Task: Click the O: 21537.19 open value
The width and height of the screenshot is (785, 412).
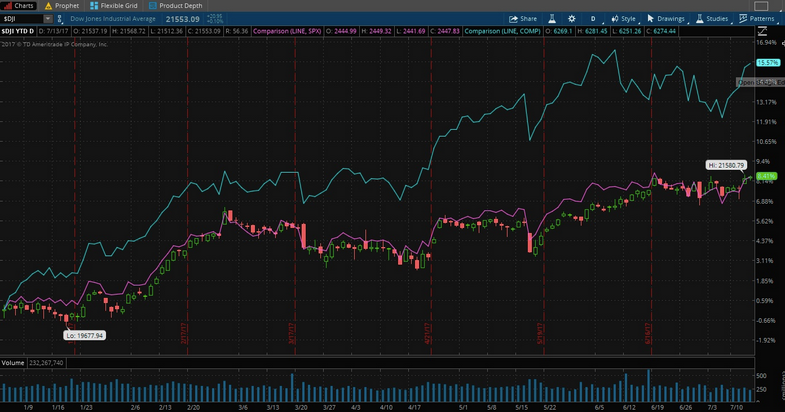Action: pyautogui.click(x=91, y=31)
